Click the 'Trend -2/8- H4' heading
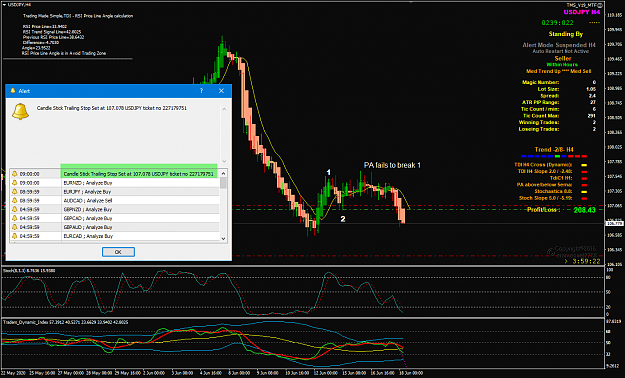625x378 pixels. (x=554, y=150)
